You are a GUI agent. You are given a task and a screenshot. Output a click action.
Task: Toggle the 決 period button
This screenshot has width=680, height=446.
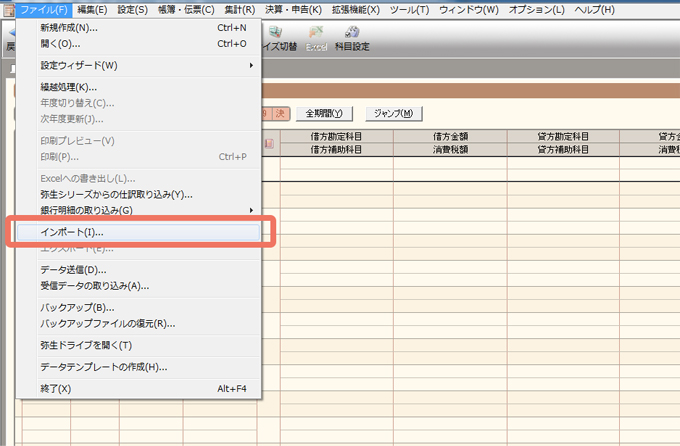[x=282, y=114]
